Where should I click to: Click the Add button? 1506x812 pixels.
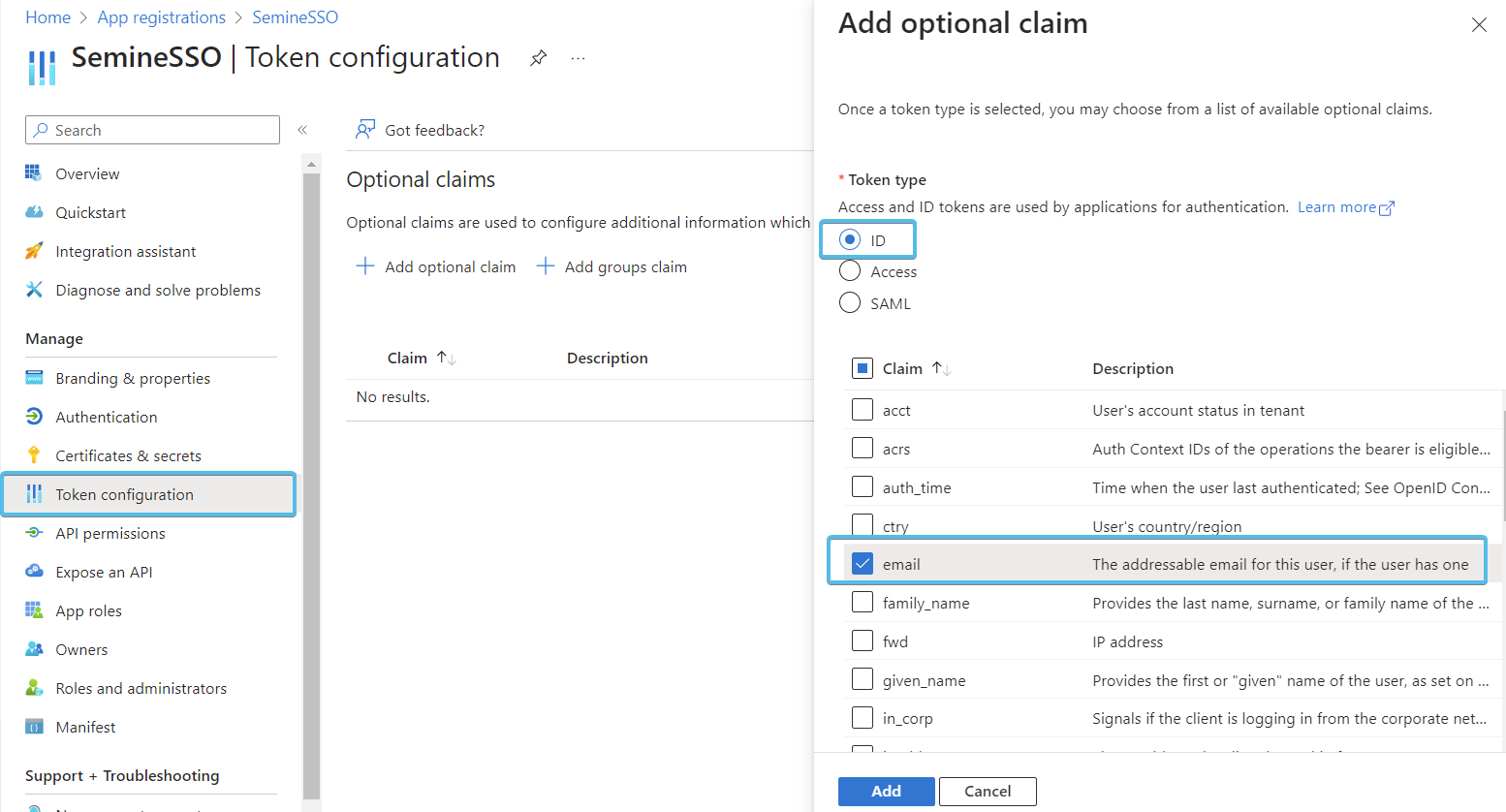(x=886, y=791)
